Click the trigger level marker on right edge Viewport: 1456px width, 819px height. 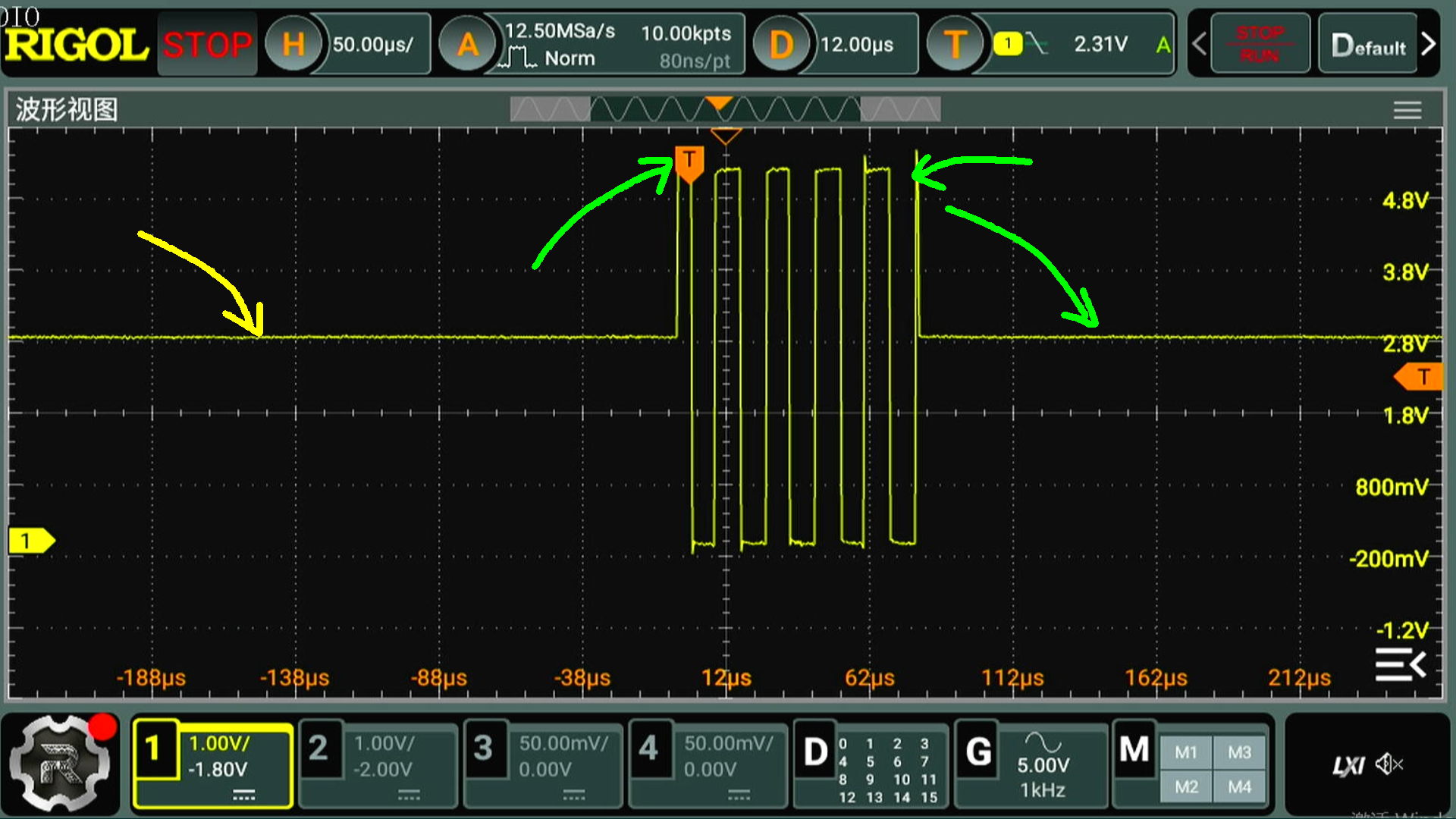coord(1419,377)
